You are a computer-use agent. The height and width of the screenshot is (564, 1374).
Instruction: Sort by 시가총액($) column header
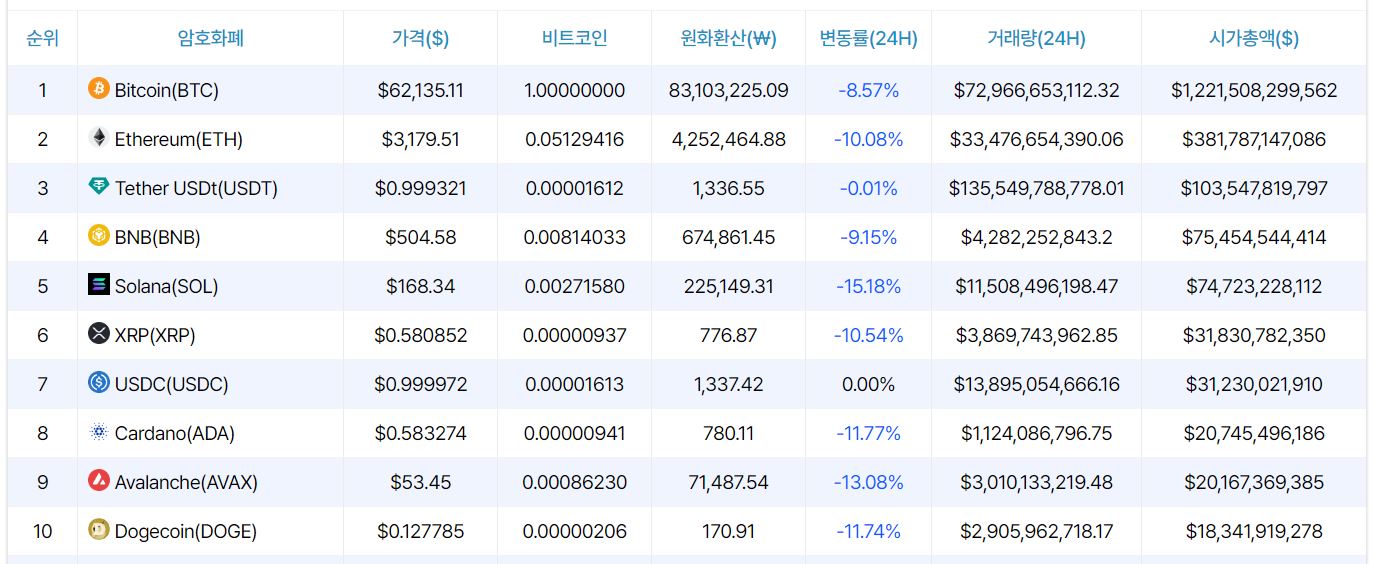[1253, 39]
